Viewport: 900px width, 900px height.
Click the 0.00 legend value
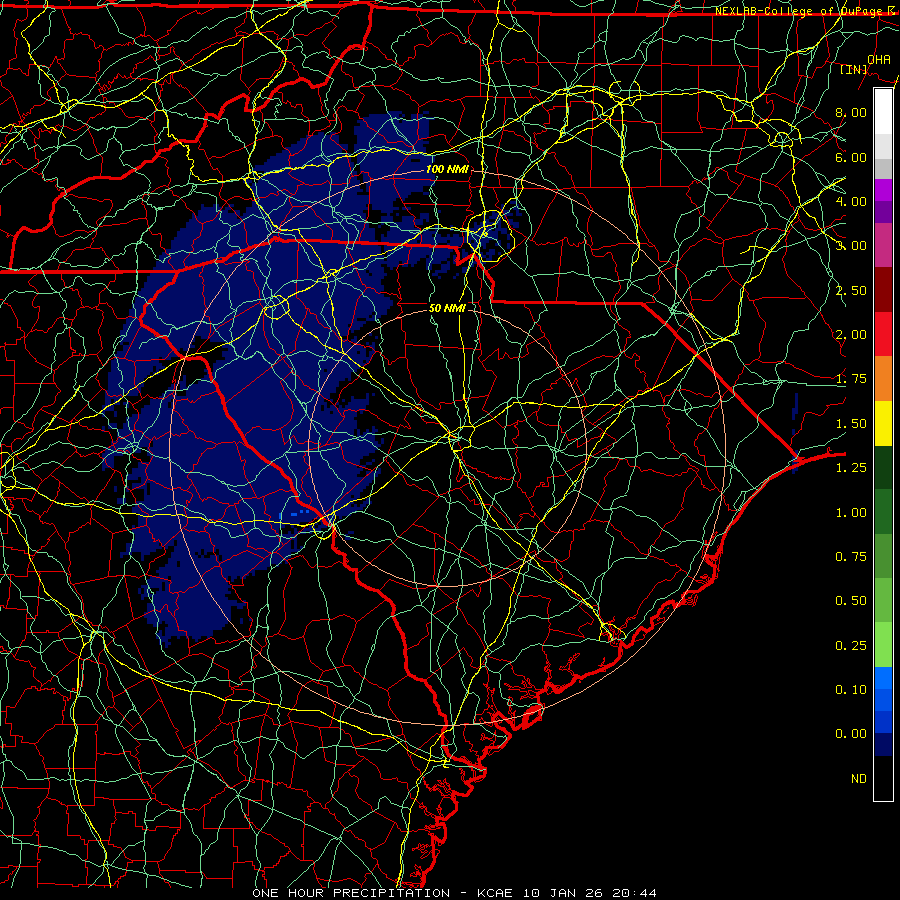point(851,734)
